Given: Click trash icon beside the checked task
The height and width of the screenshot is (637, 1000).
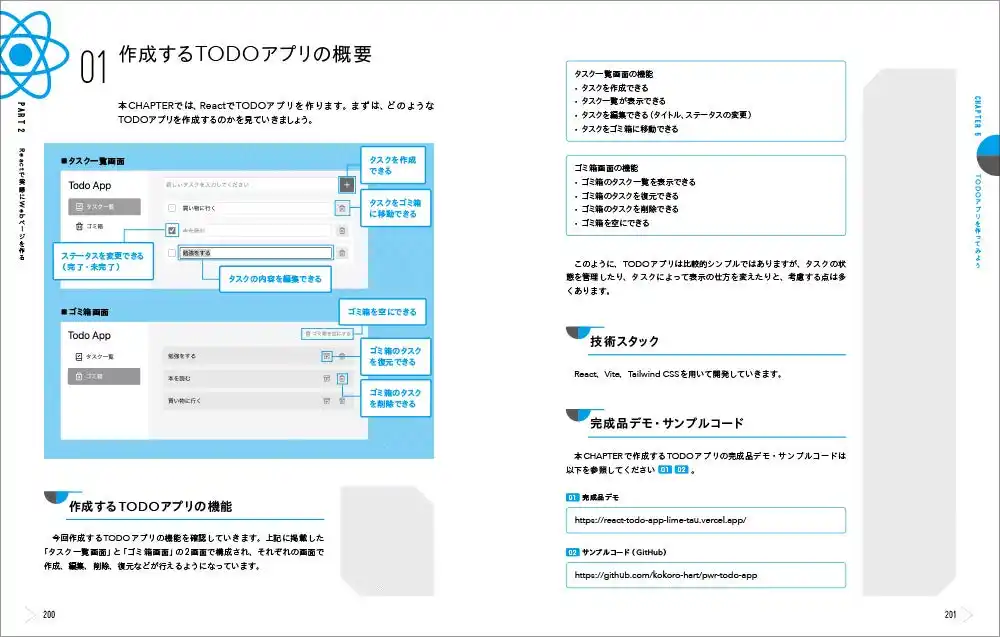Looking at the screenshot, I should [342, 230].
